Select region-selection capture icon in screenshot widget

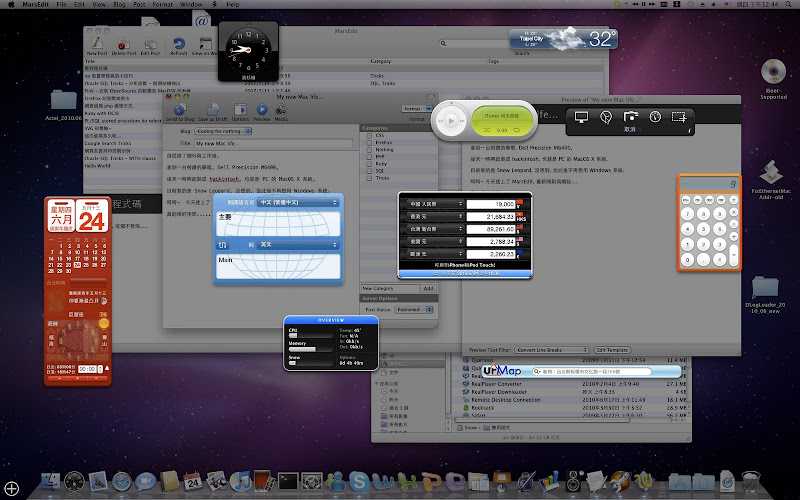[x=679, y=117]
